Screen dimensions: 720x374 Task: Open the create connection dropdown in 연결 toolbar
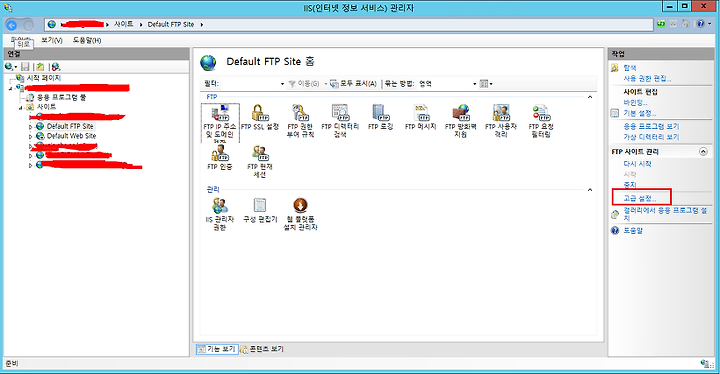(11, 67)
